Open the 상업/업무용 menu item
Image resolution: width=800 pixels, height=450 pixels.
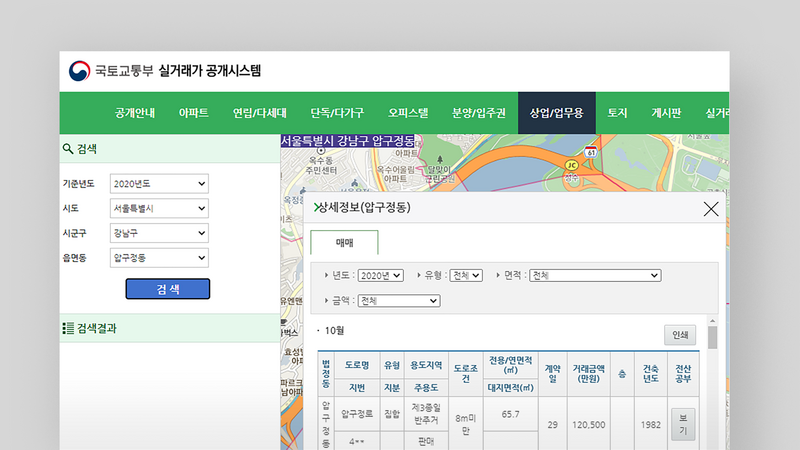pos(556,113)
